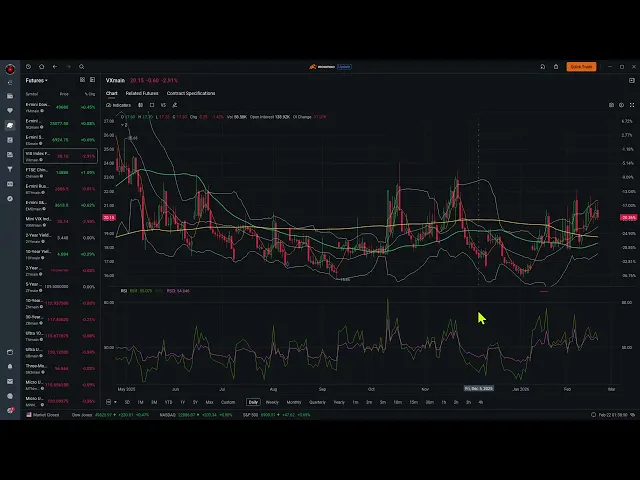Select the 1M range
This screenshot has width=640, height=480.
[x=140, y=402]
